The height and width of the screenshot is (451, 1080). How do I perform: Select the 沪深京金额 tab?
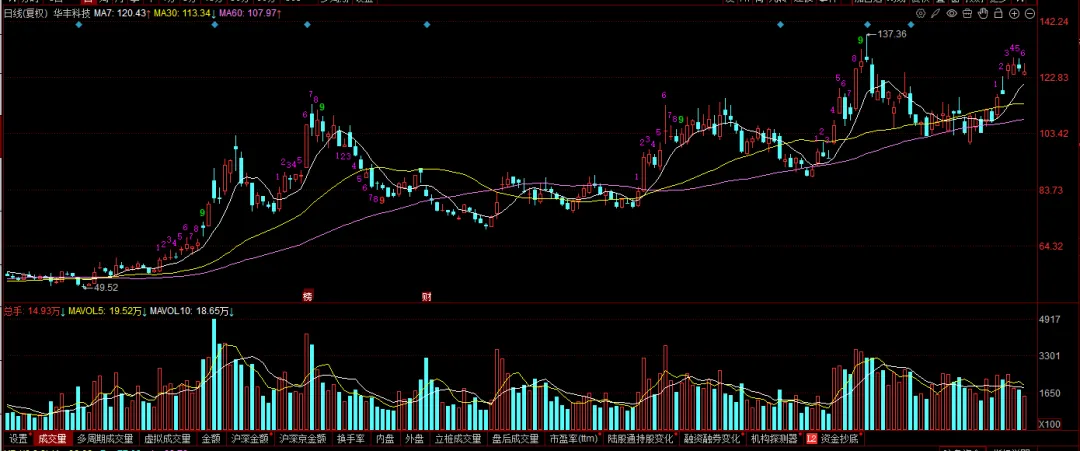(303, 439)
